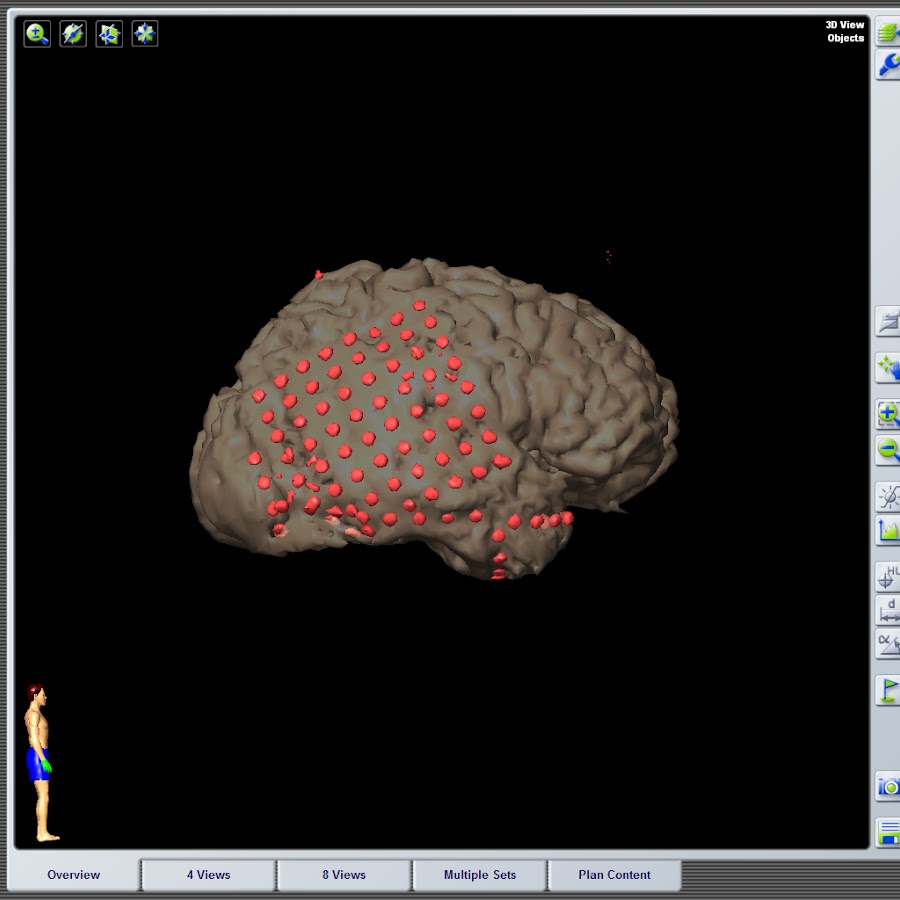Image resolution: width=900 pixels, height=900 pixels.
Task: Open the green layers data icon
Action: (x=888, y=32)
